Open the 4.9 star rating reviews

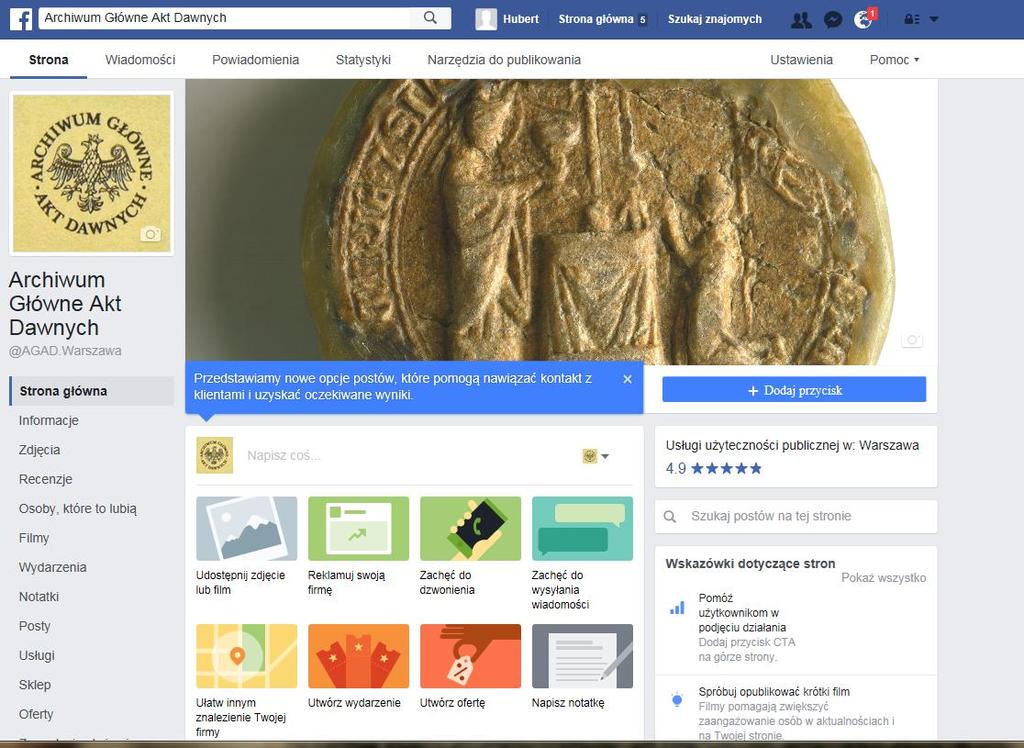[x=714, y=468]
